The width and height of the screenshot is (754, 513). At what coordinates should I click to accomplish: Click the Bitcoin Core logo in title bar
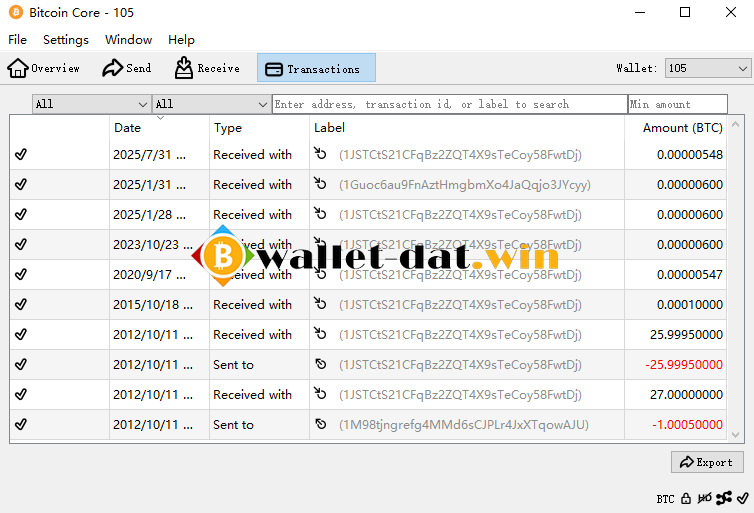(16, 12)
